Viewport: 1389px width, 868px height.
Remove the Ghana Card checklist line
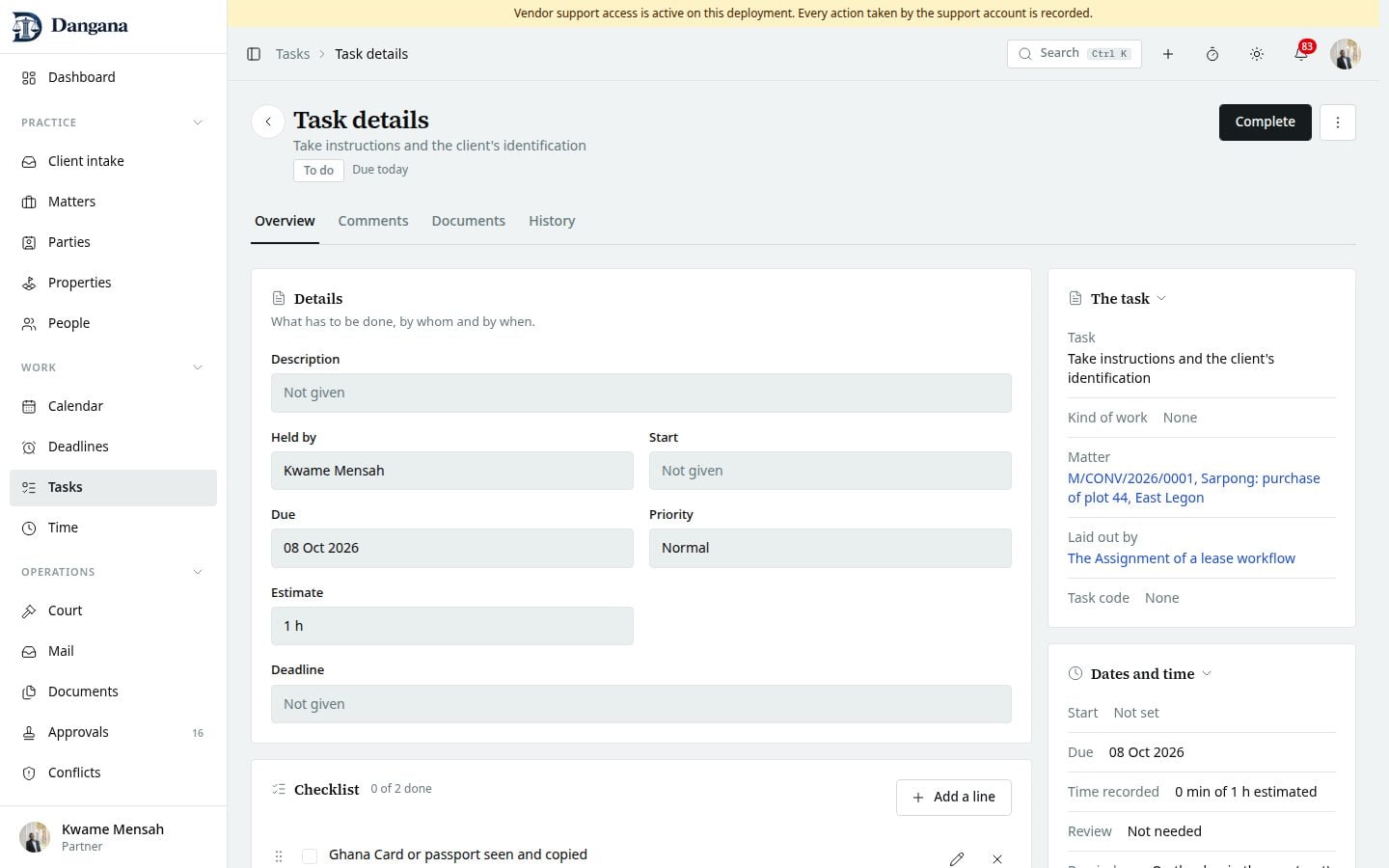997,858
